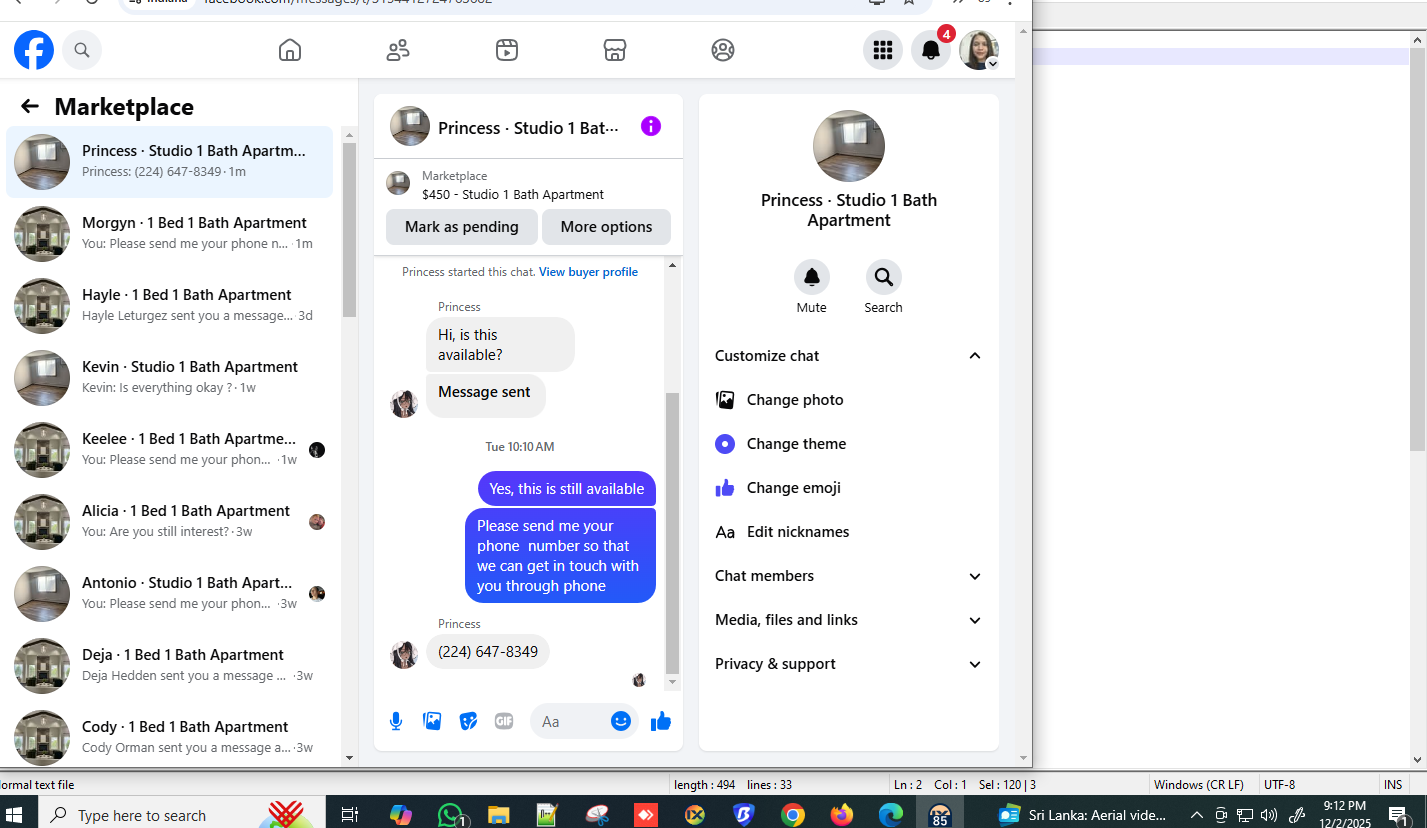The image size is (1427, 828).
Task: Open WhatsApp from the taskbar
Action: [x=451, y=814]
